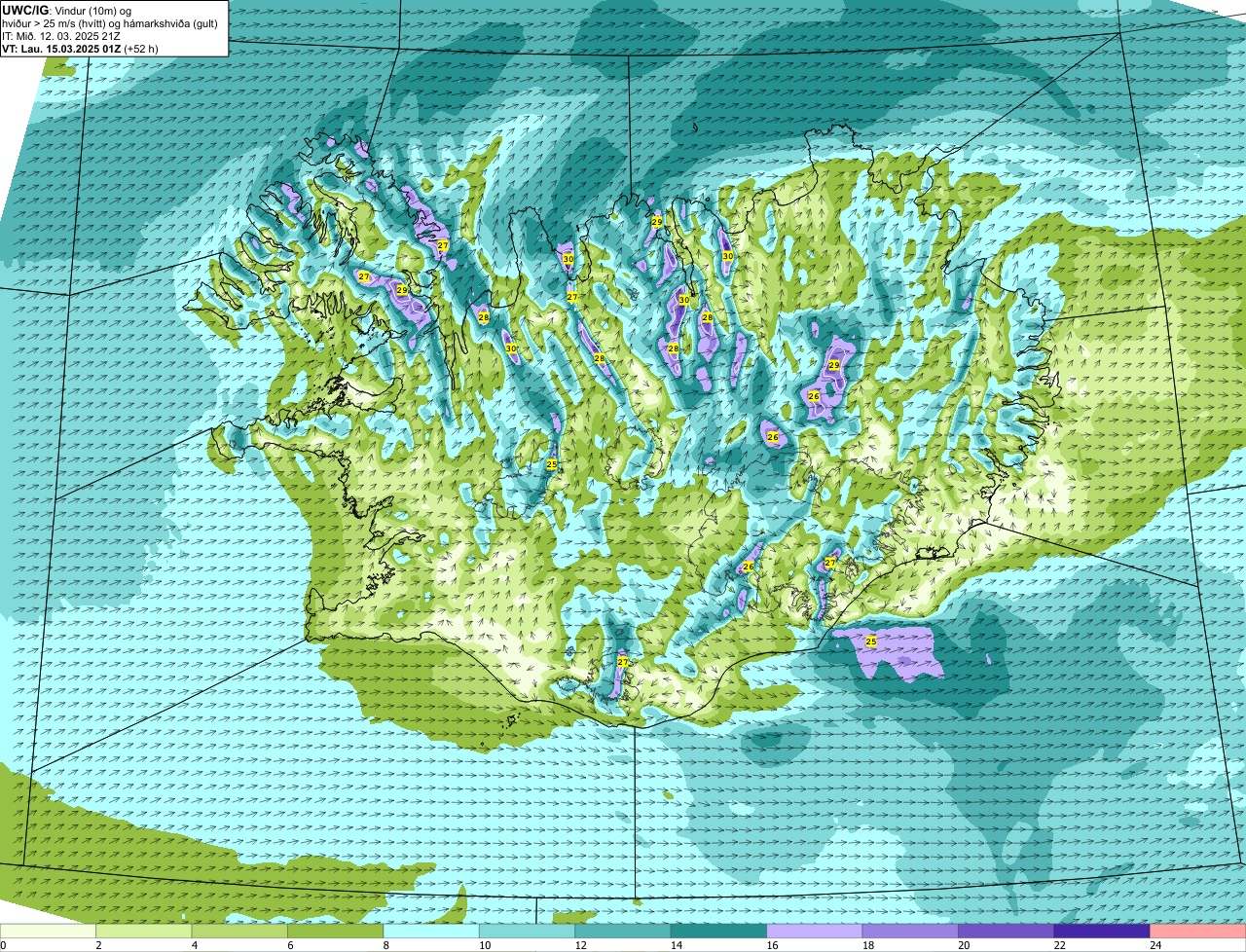Click the 14–16 m/s dark teal legend swatch
The image size is (1246, 952).
pos(719,931)
